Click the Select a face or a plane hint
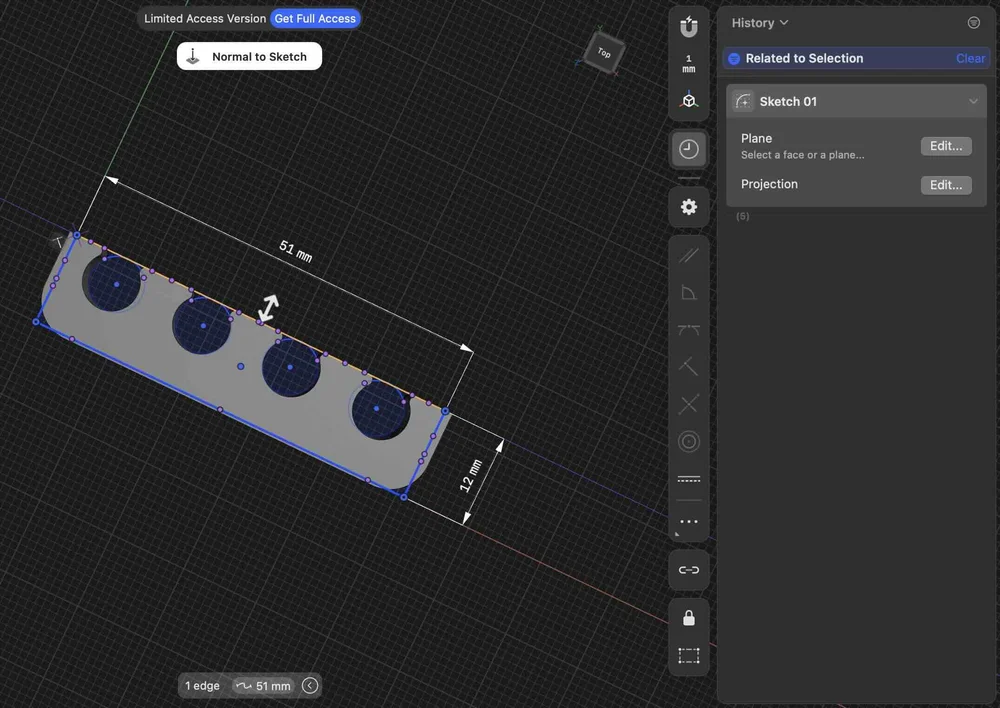Viewport: 1000px width, 708px height. 802,155
